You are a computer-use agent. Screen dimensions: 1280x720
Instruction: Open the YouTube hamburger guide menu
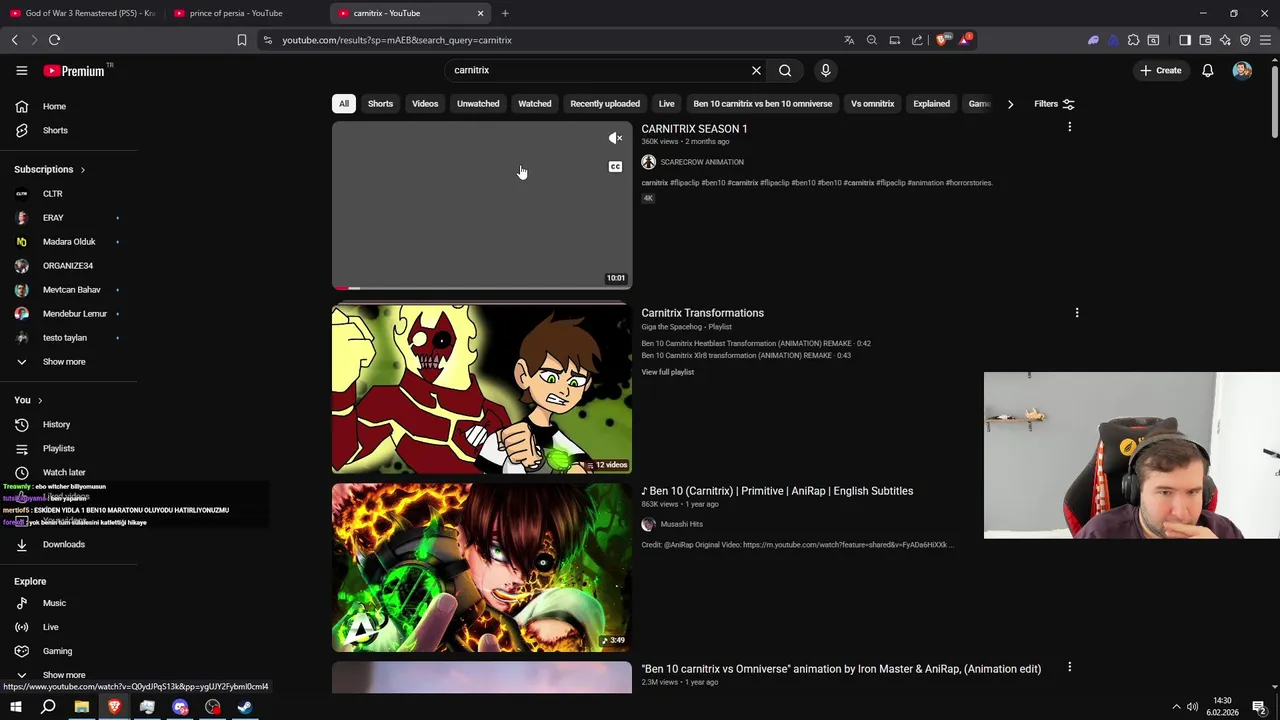click(22, 70)
